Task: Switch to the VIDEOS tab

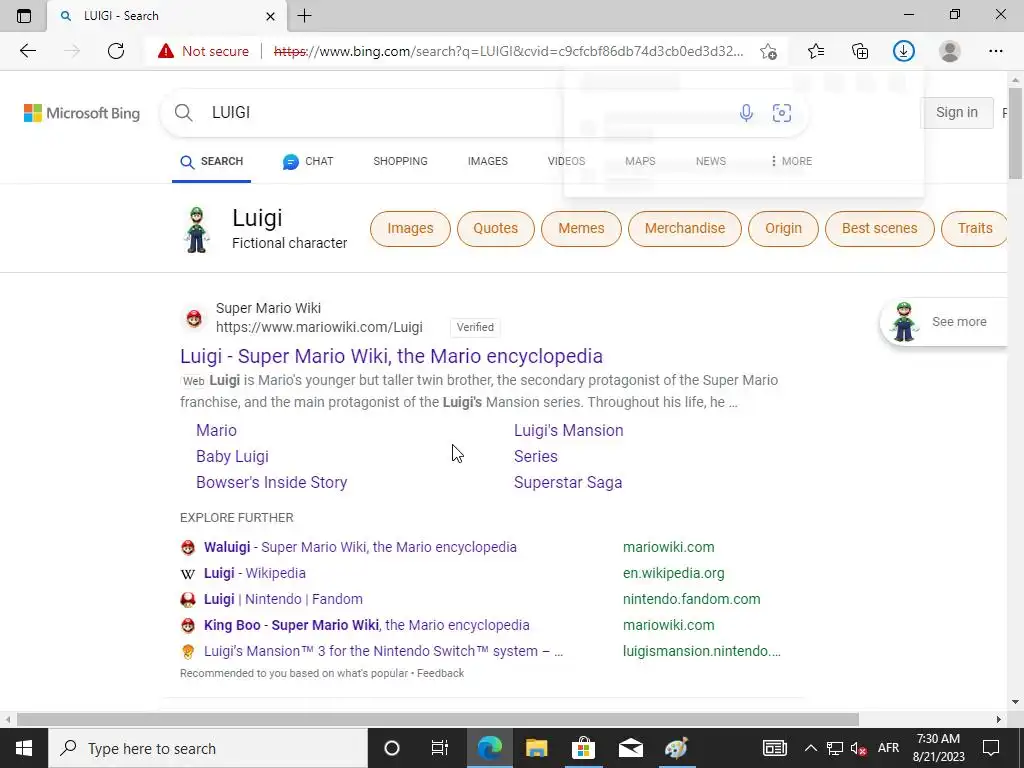Action: (566, 161)
